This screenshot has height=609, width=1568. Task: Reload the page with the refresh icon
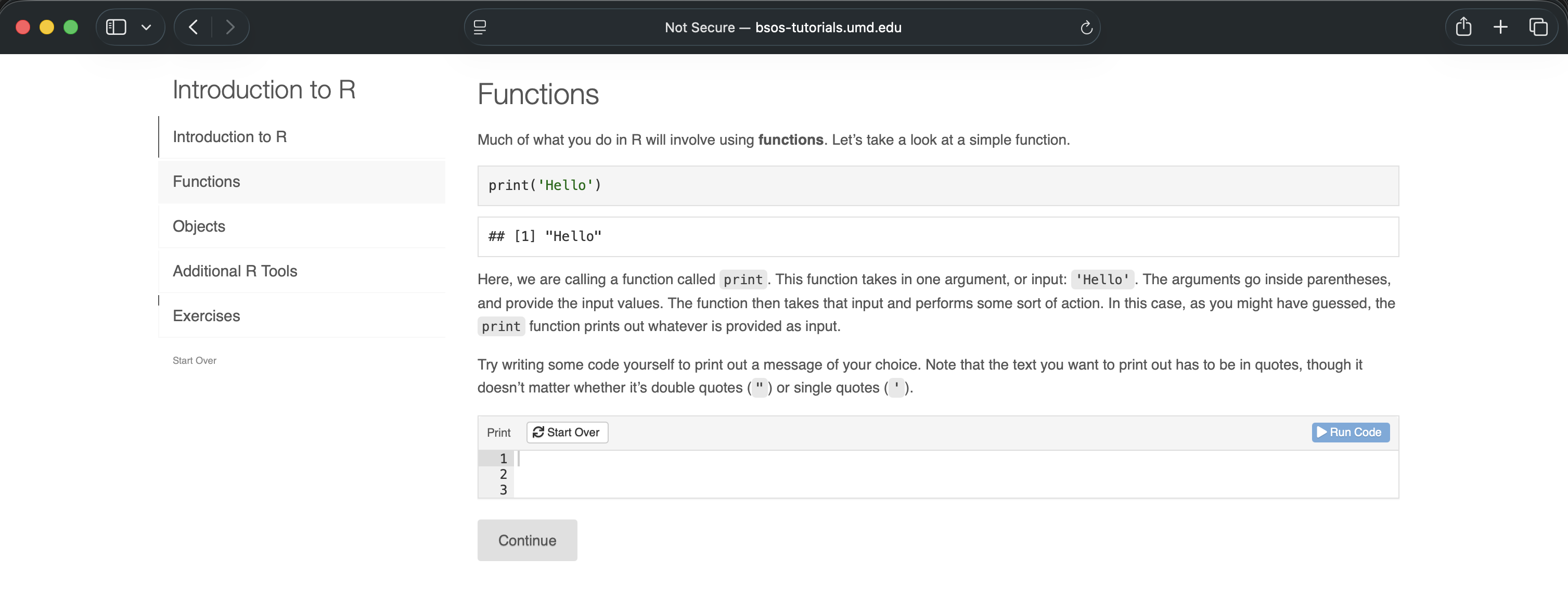point(1086,28)
